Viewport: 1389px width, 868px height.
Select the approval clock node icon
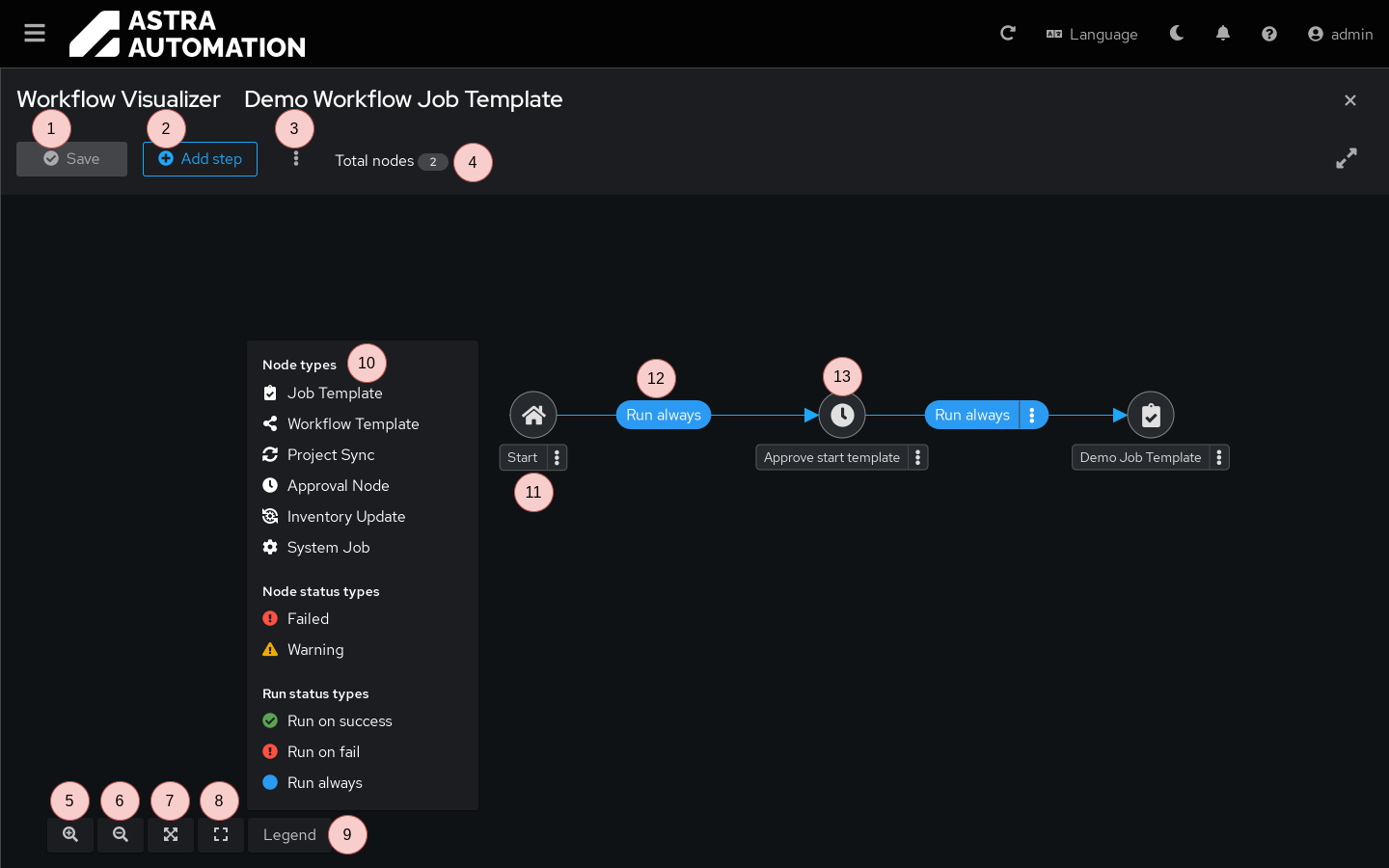click(x=842, y=416)
